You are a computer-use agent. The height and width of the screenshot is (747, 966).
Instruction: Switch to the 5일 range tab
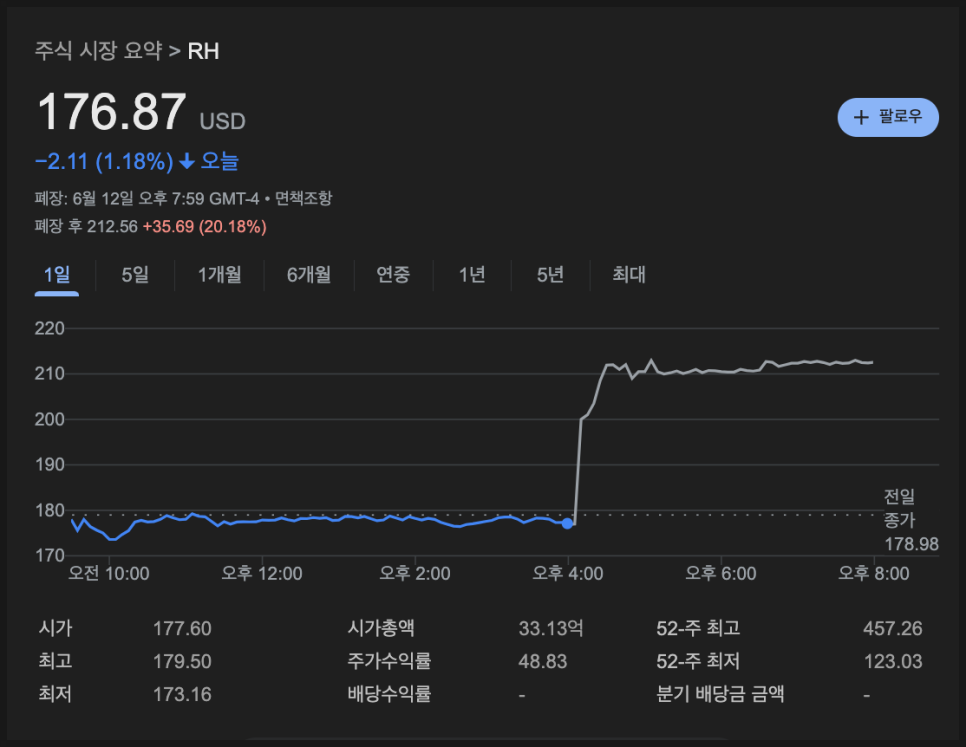click(136, 275)
